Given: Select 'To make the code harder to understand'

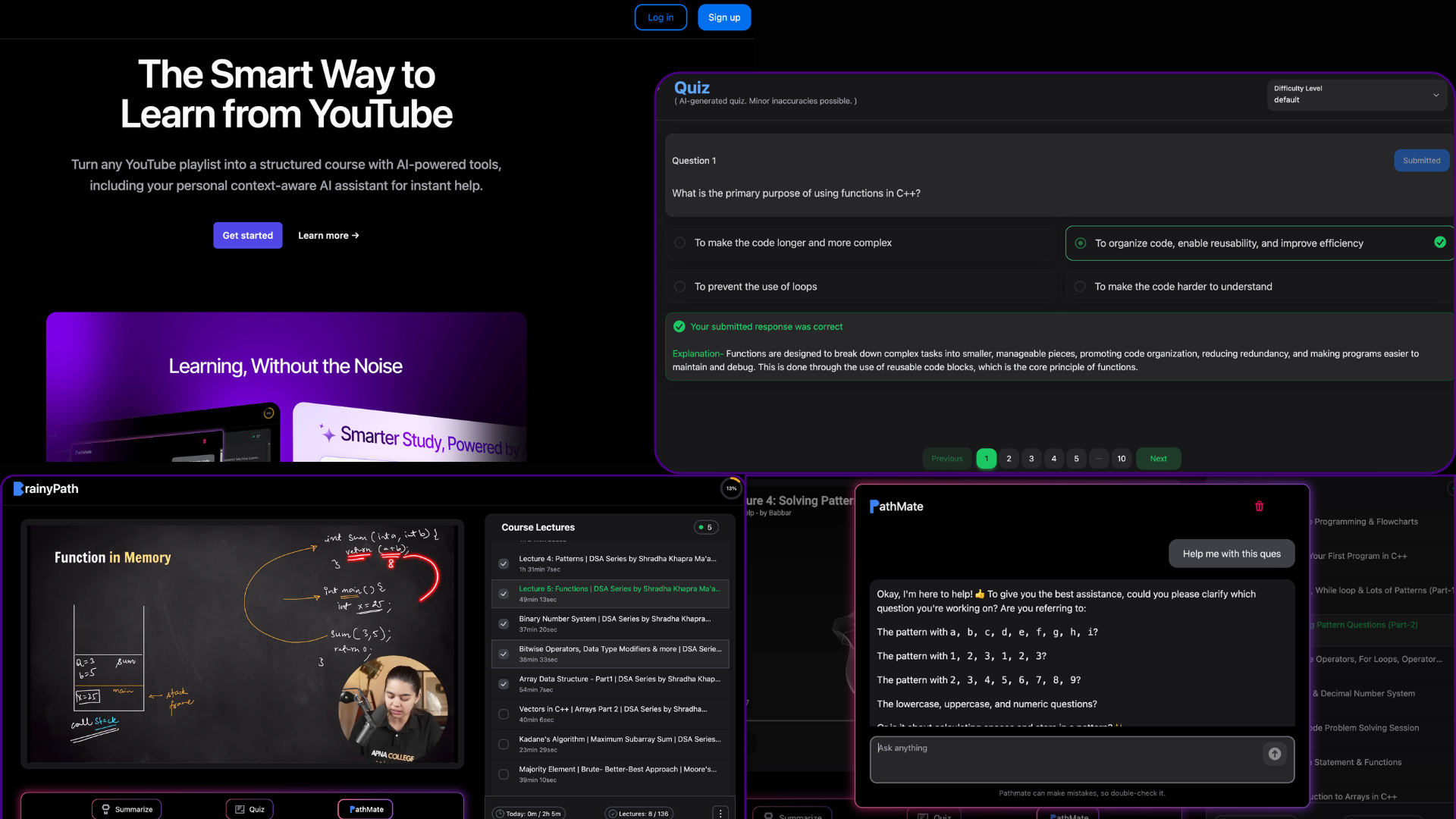Looking at the screenshot, I should click(x=1259, y=287).
